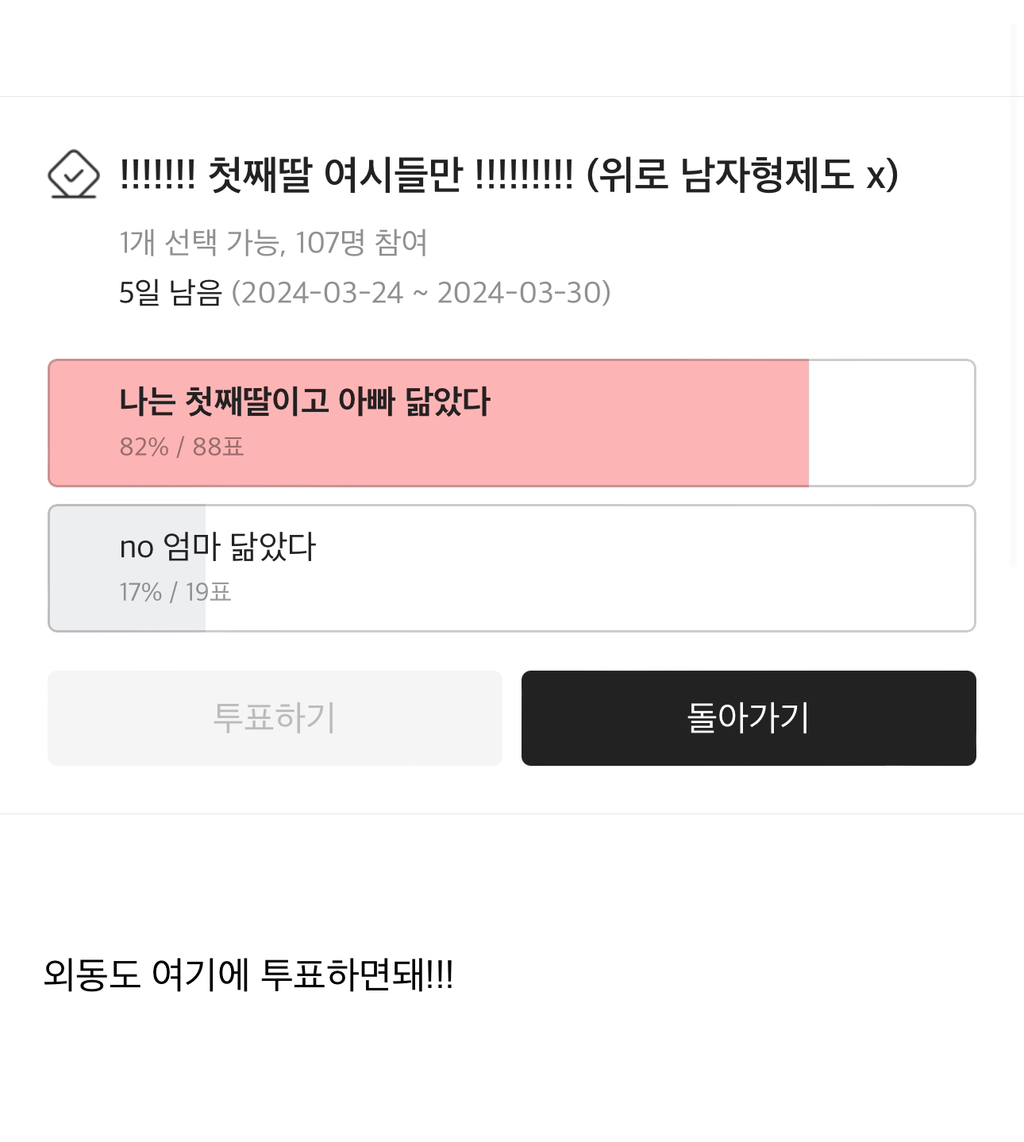Click the blank header area above the poll
This screenshot has height=1142, width=1024.
500,48
